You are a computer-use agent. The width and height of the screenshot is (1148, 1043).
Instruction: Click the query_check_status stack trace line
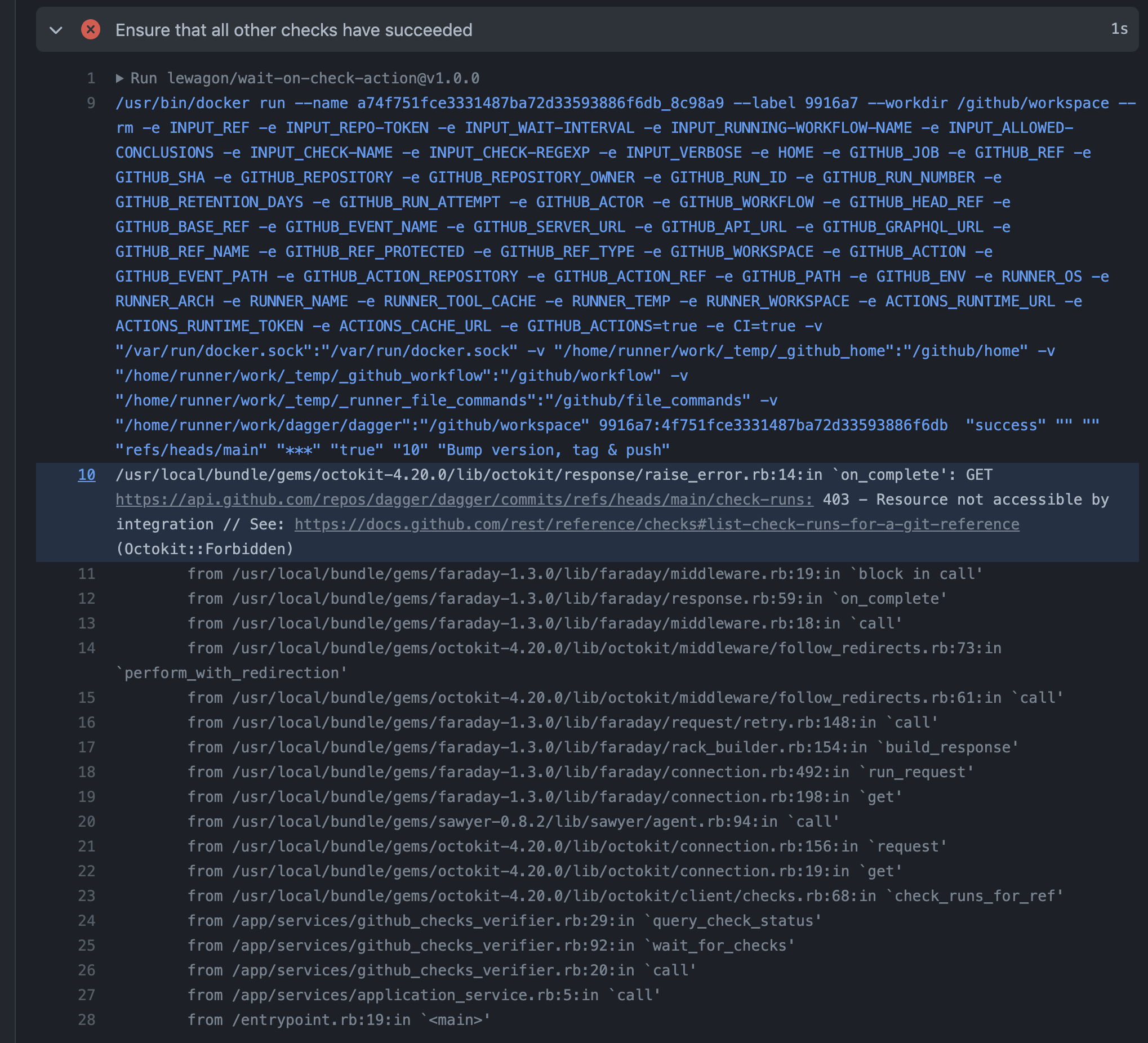(504, 921)
